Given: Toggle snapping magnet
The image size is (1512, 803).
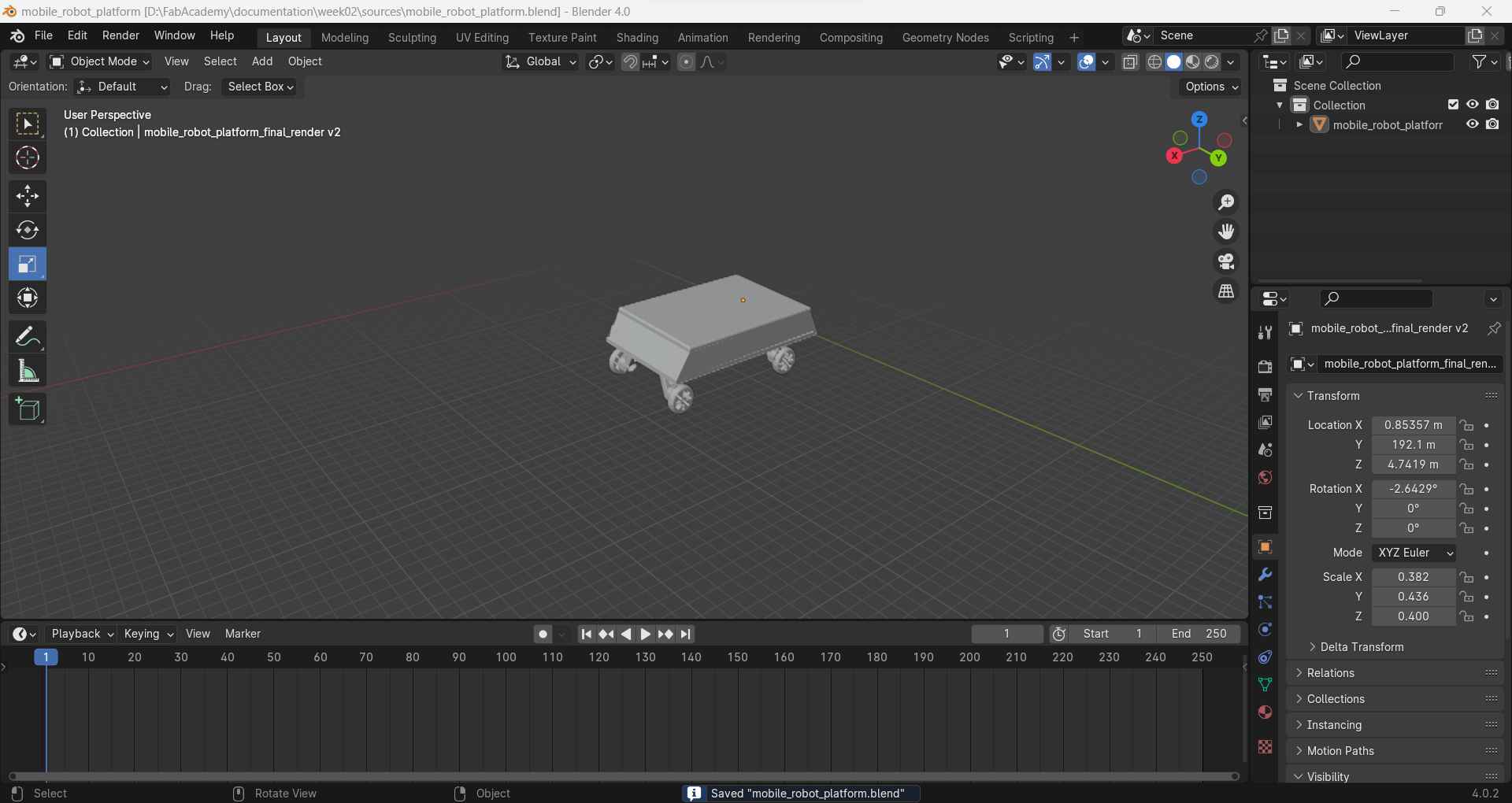Looking at the screenshot, I should click(630, 62).
